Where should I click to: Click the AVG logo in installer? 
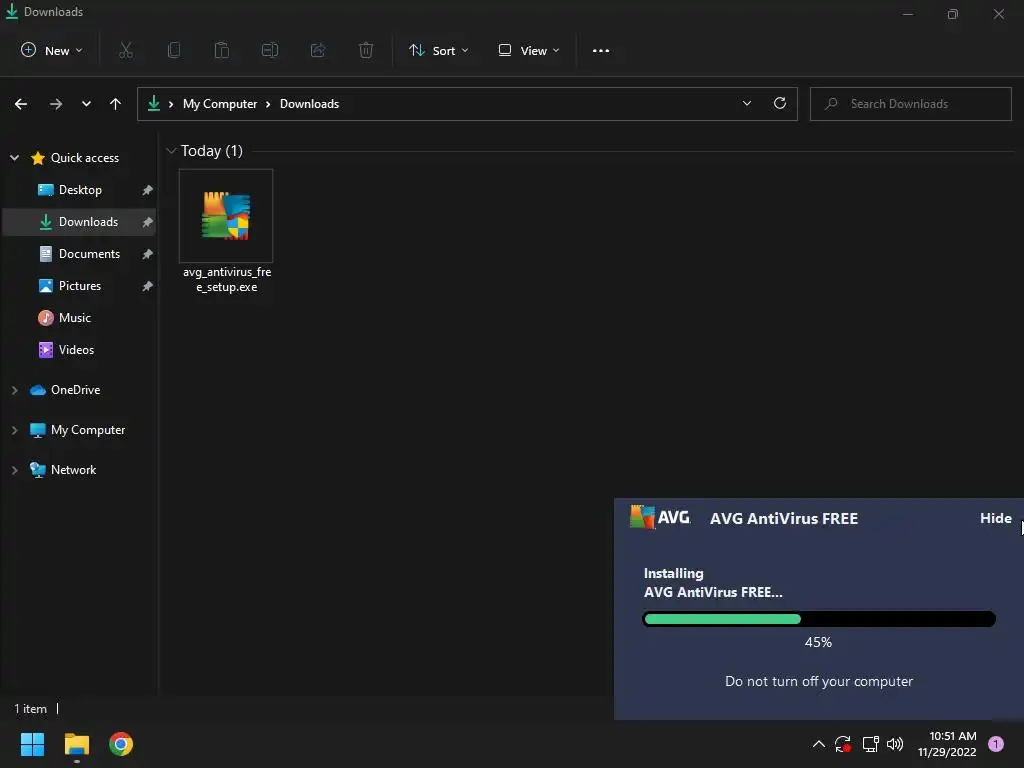point(660,517)
